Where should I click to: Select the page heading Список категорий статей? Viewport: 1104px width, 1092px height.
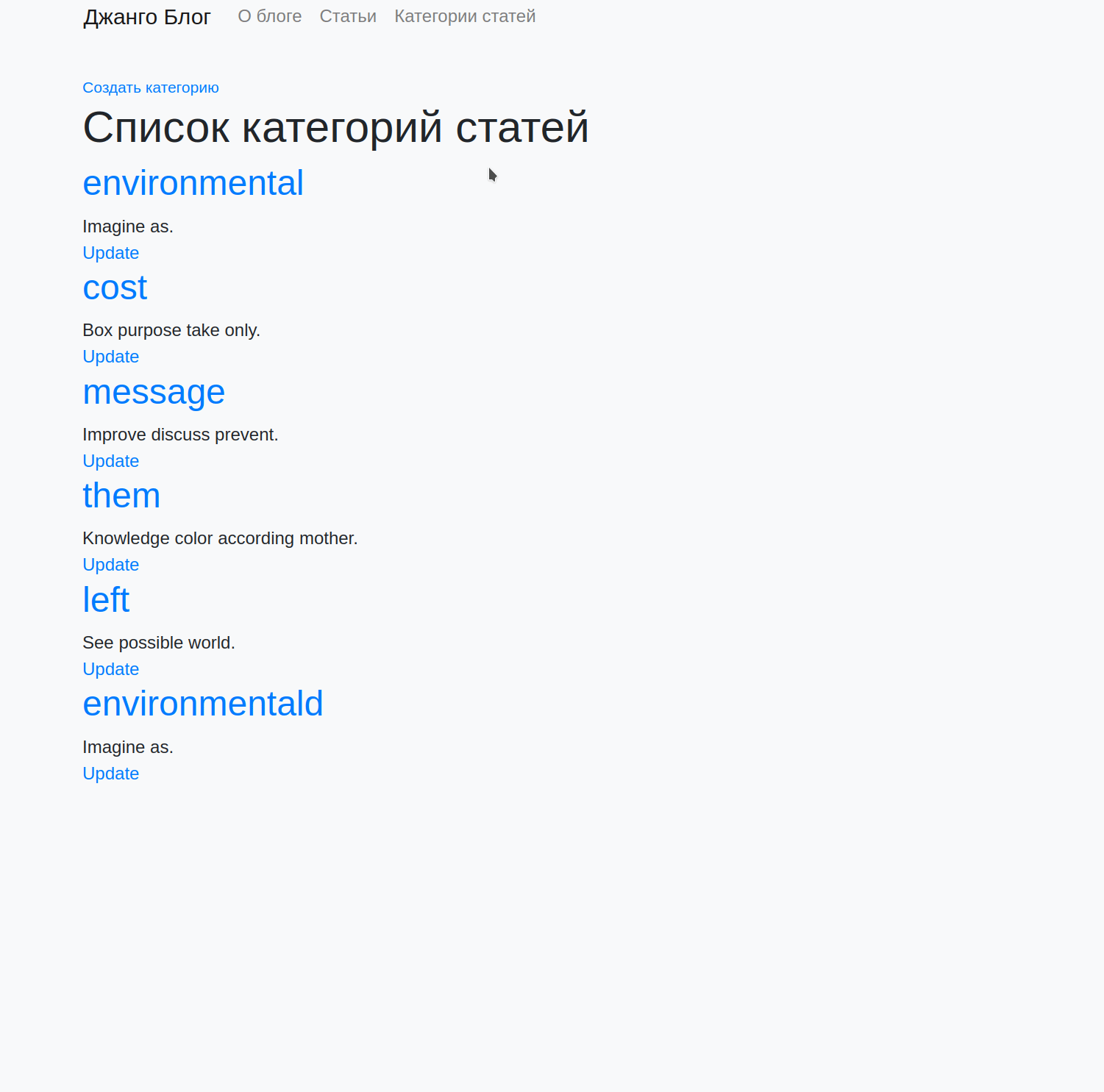[x=335, y=127]
